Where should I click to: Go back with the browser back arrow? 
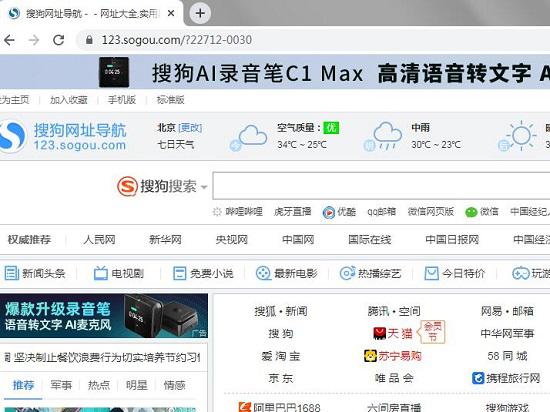(x=9, y=40)
